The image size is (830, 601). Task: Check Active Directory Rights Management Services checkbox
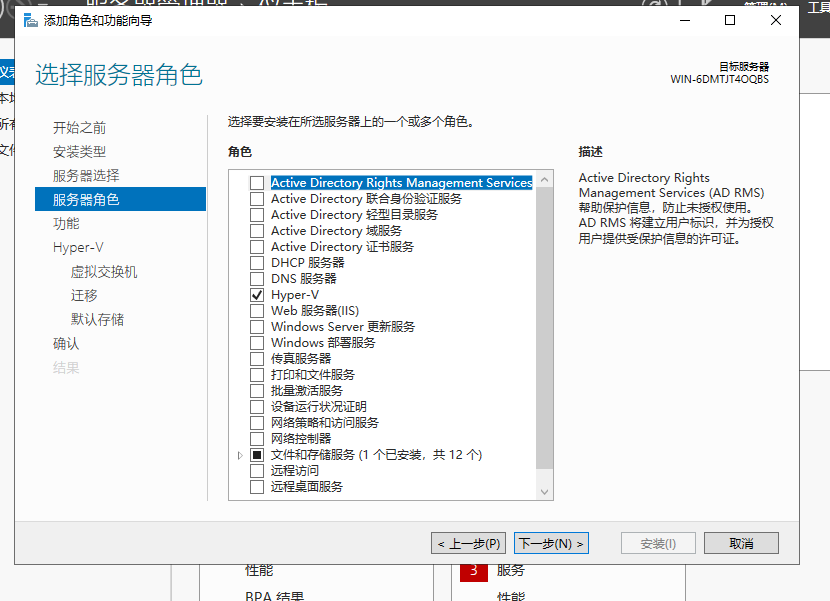click(x=257, y=183)
